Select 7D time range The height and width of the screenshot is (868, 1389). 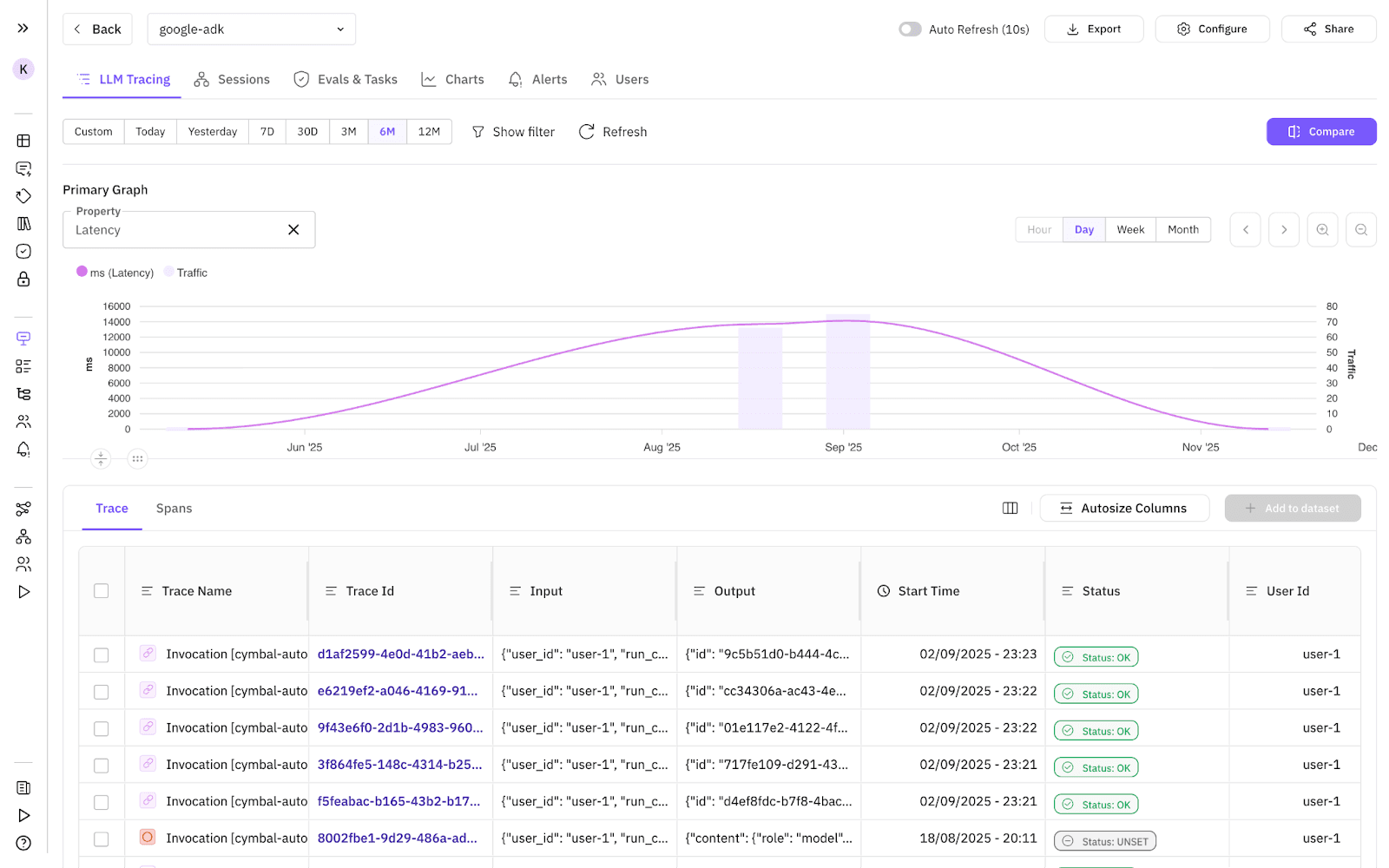(x=267, y=132)
